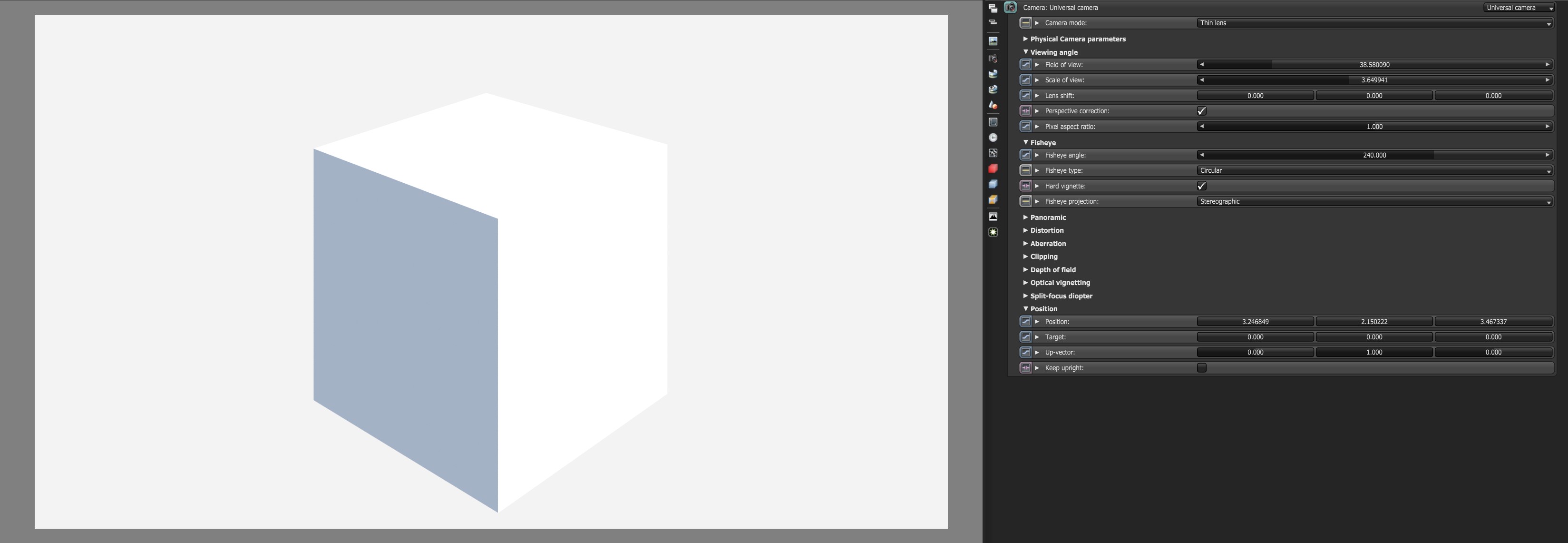Expand the Depth of field section

click(1052, 269)
